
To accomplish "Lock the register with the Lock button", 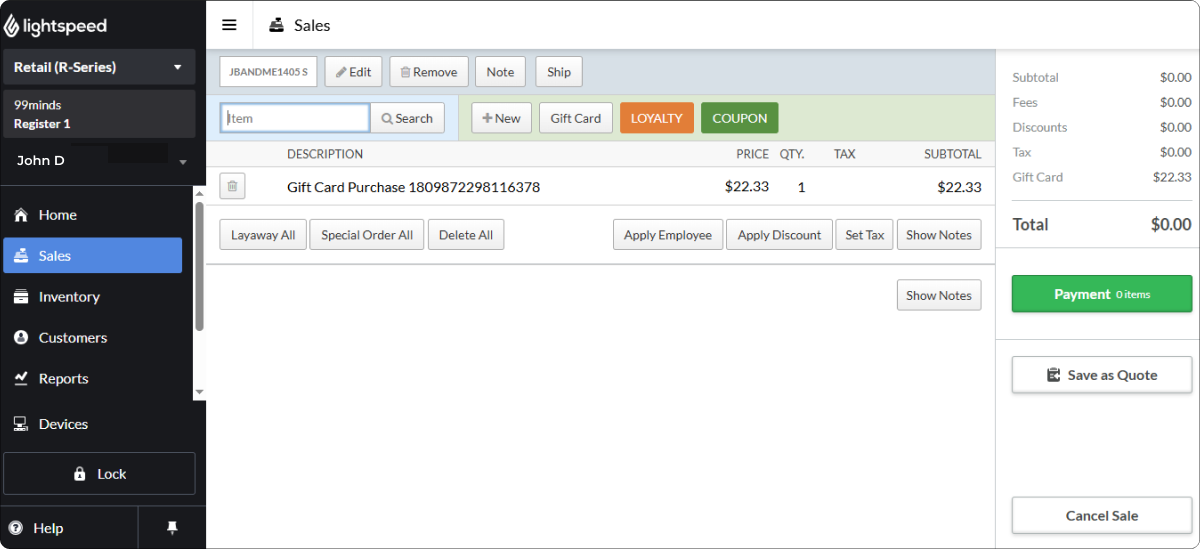I will click(x=100, y=474).
